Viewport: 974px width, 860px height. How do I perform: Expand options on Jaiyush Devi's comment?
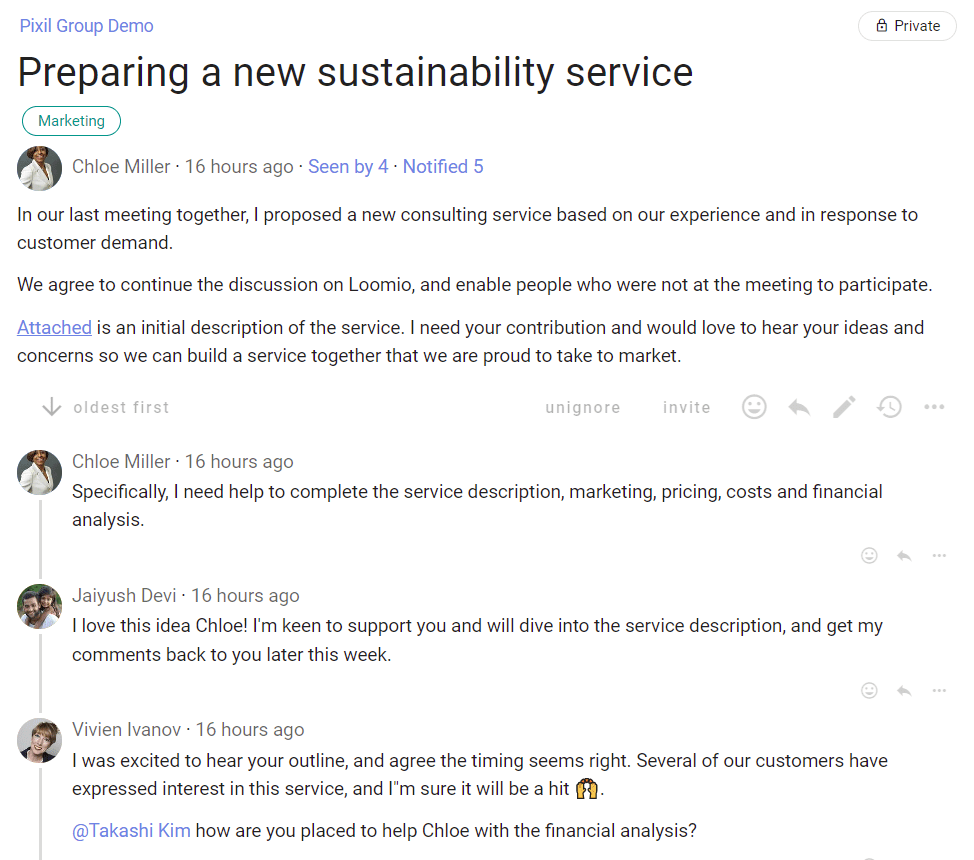point(939,690)
